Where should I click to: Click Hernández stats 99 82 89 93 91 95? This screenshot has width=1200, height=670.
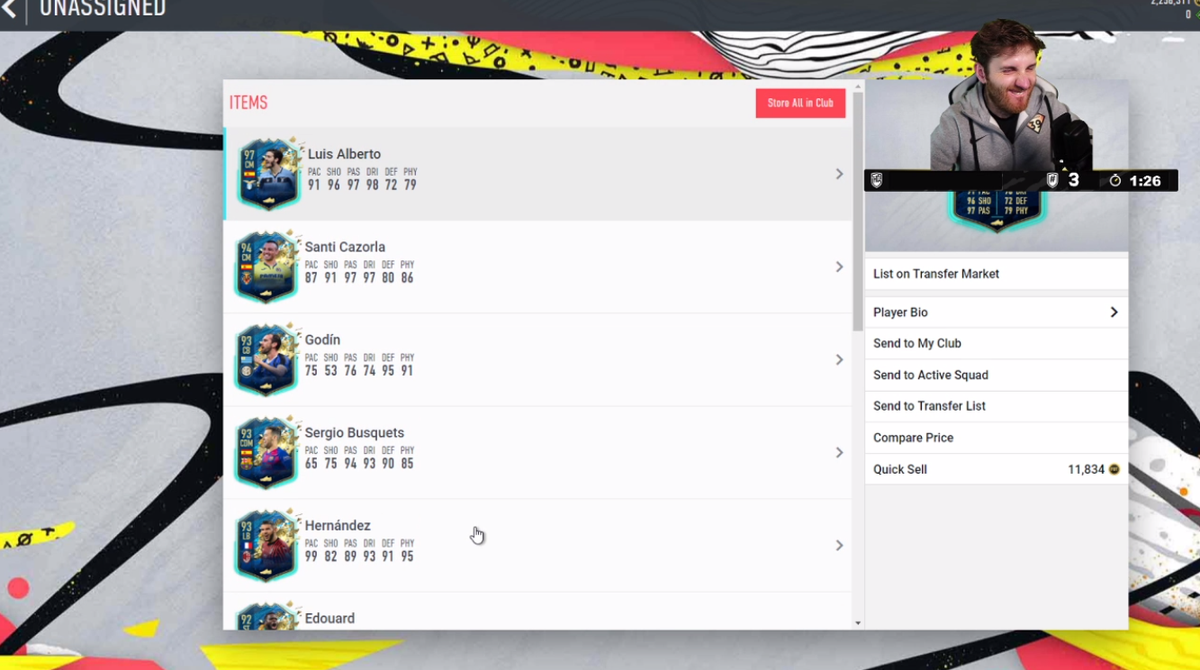click(359, 557)
